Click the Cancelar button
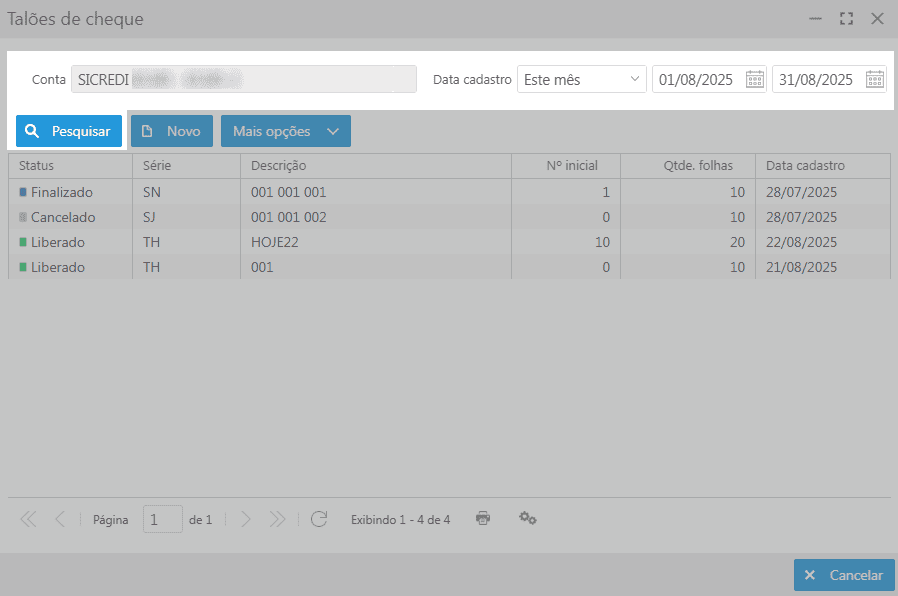This screenshot has width=898, height=596. [844, 575]
